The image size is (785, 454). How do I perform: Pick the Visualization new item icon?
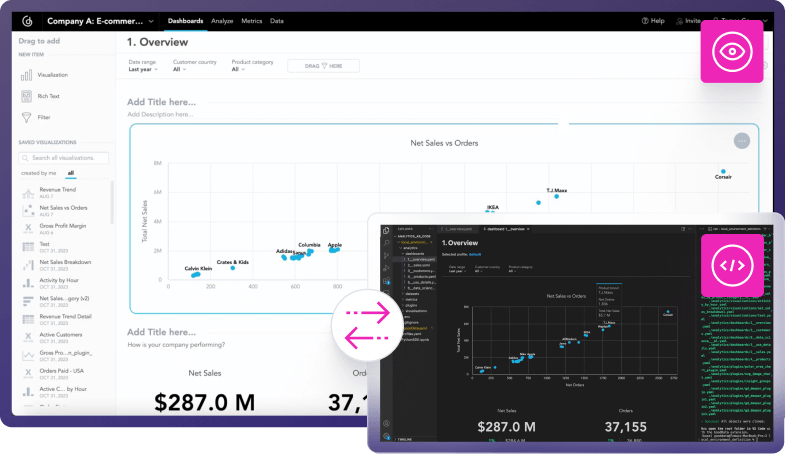click(x=27, y=76)
